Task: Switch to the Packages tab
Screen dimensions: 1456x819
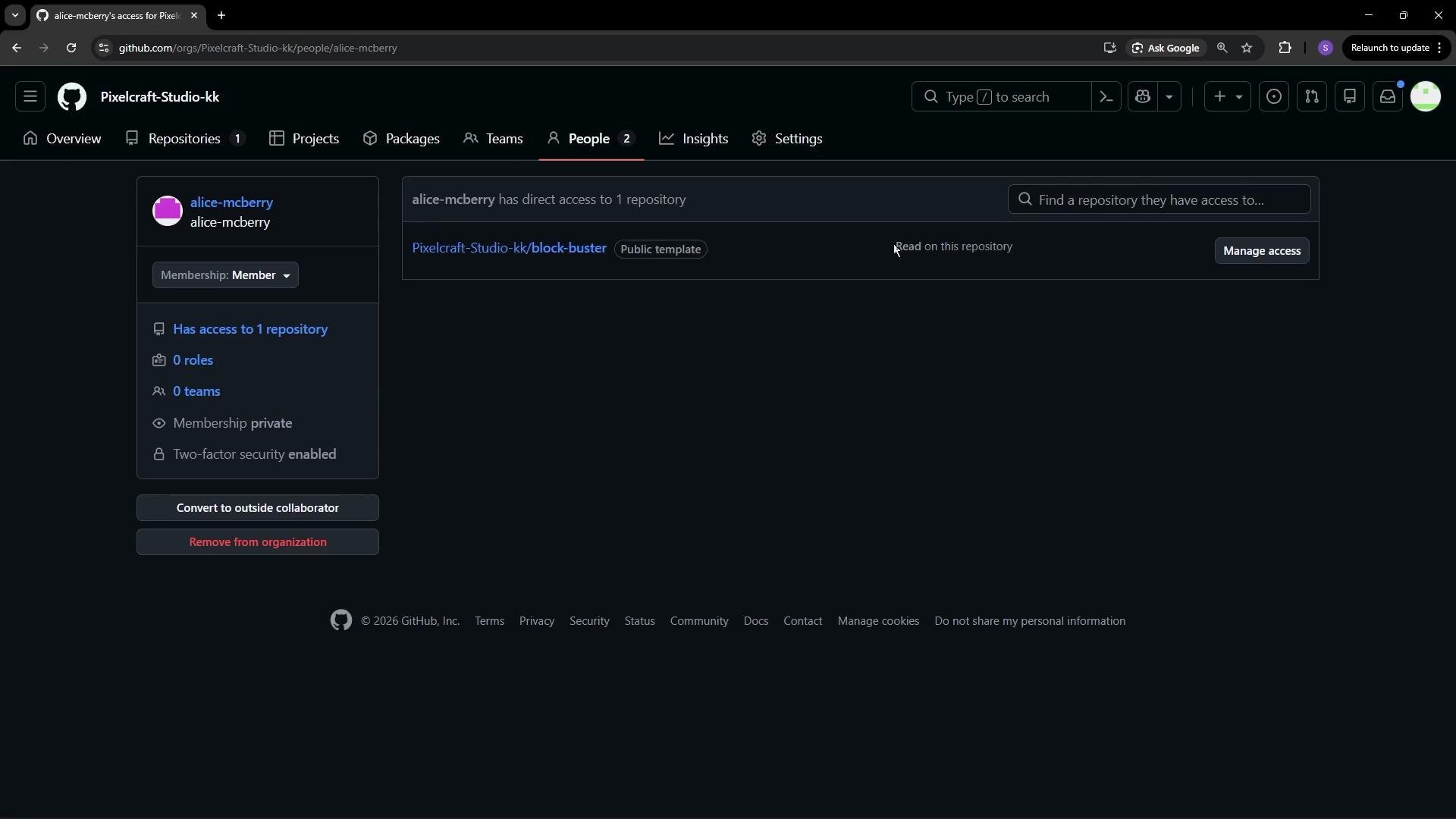Action: pyautogui.click(x=401, y=139)
